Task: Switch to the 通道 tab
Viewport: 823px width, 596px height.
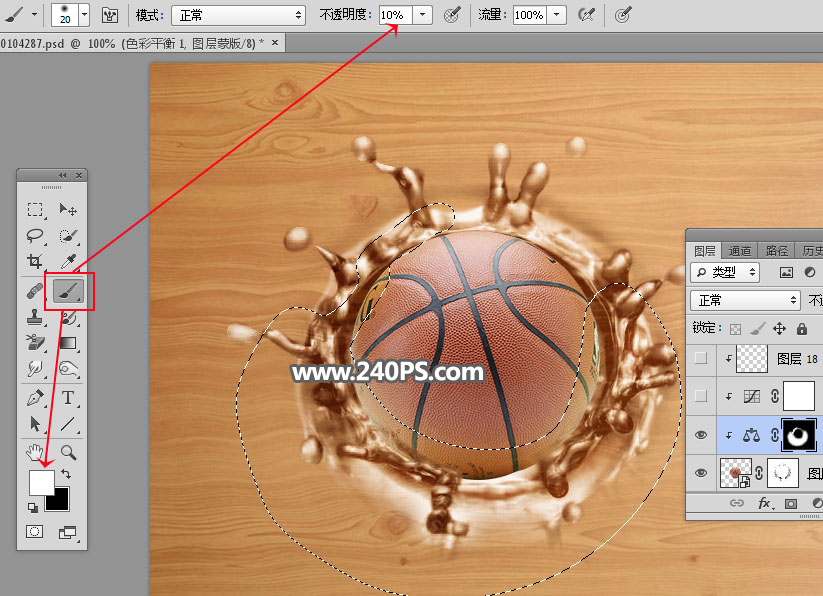Action: click(740, 251)
